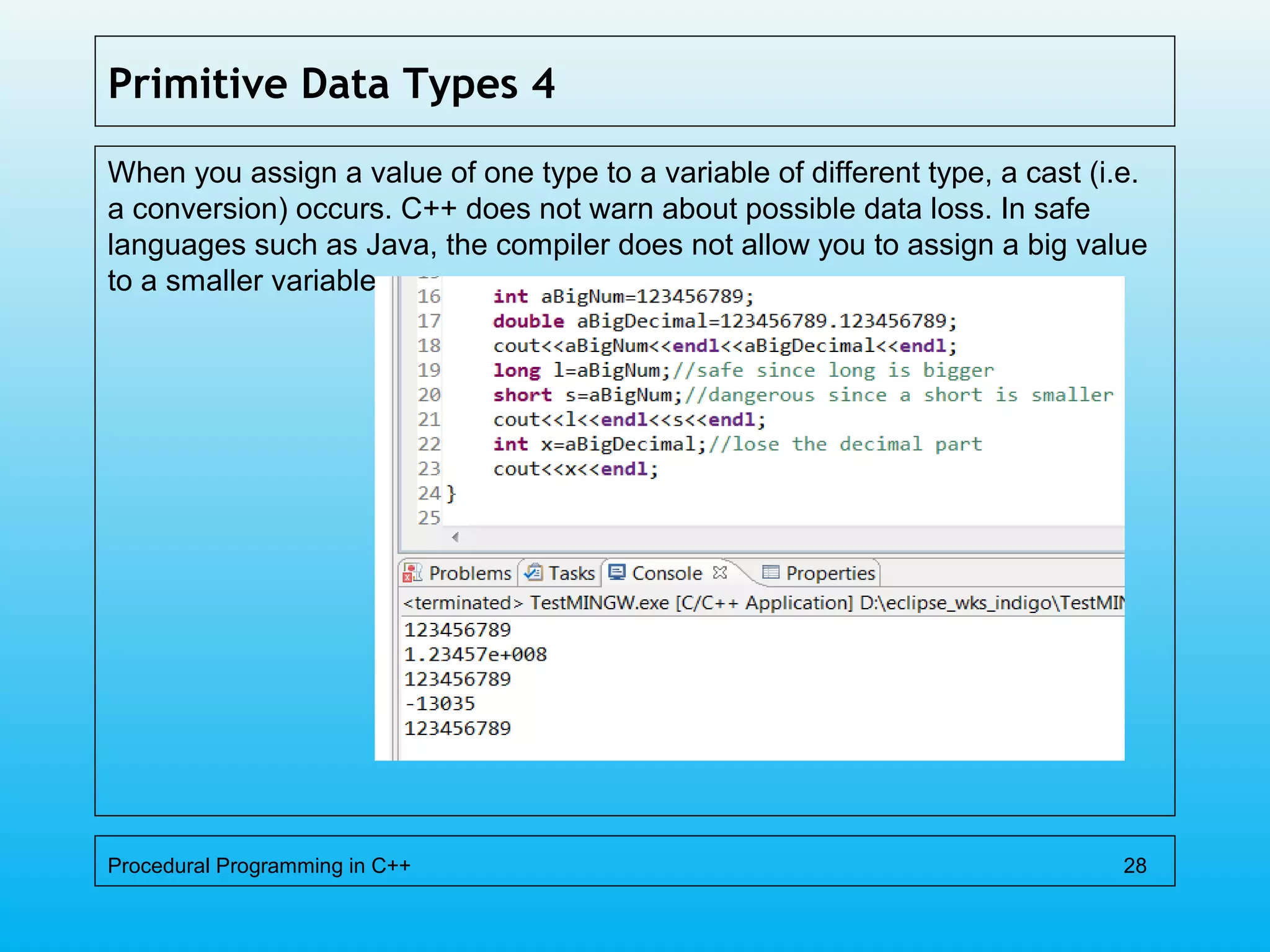This screenshot has width=1270, height=952.
Task: Click the code 'int aBigNum=123456789;'
Action: point(623,296)
